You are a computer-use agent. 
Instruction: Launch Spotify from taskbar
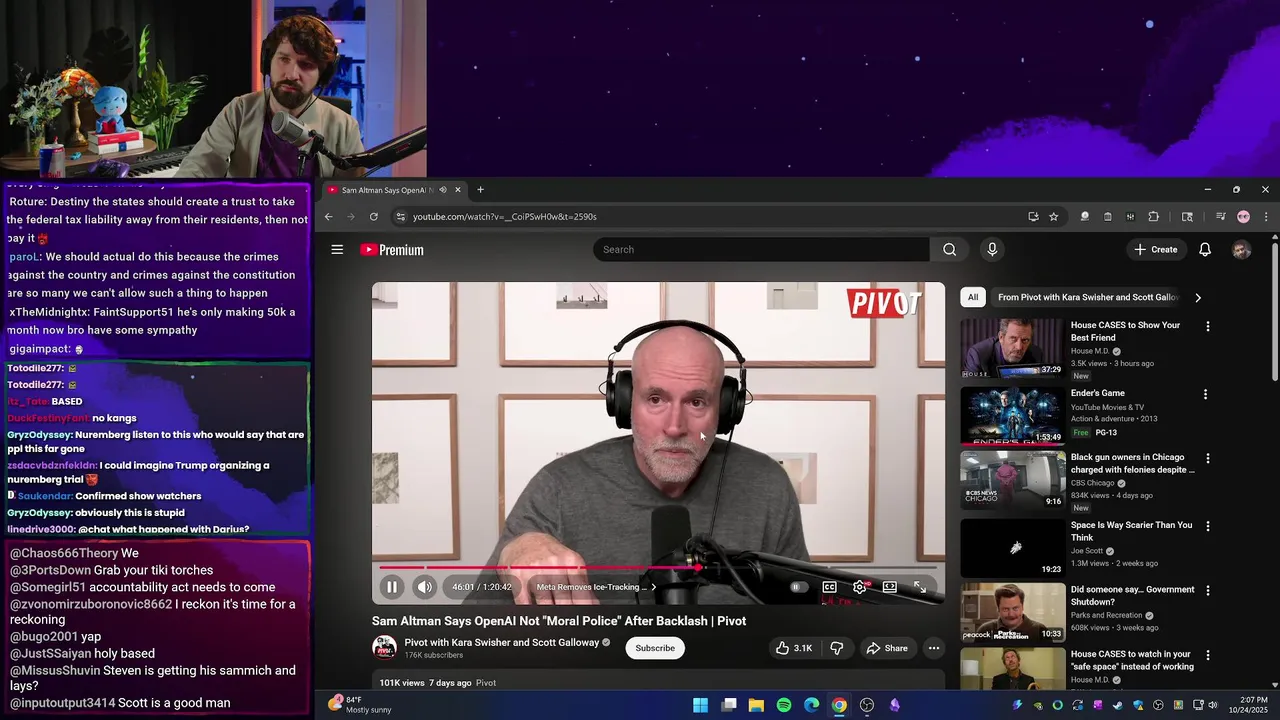(x=784, y=705)
